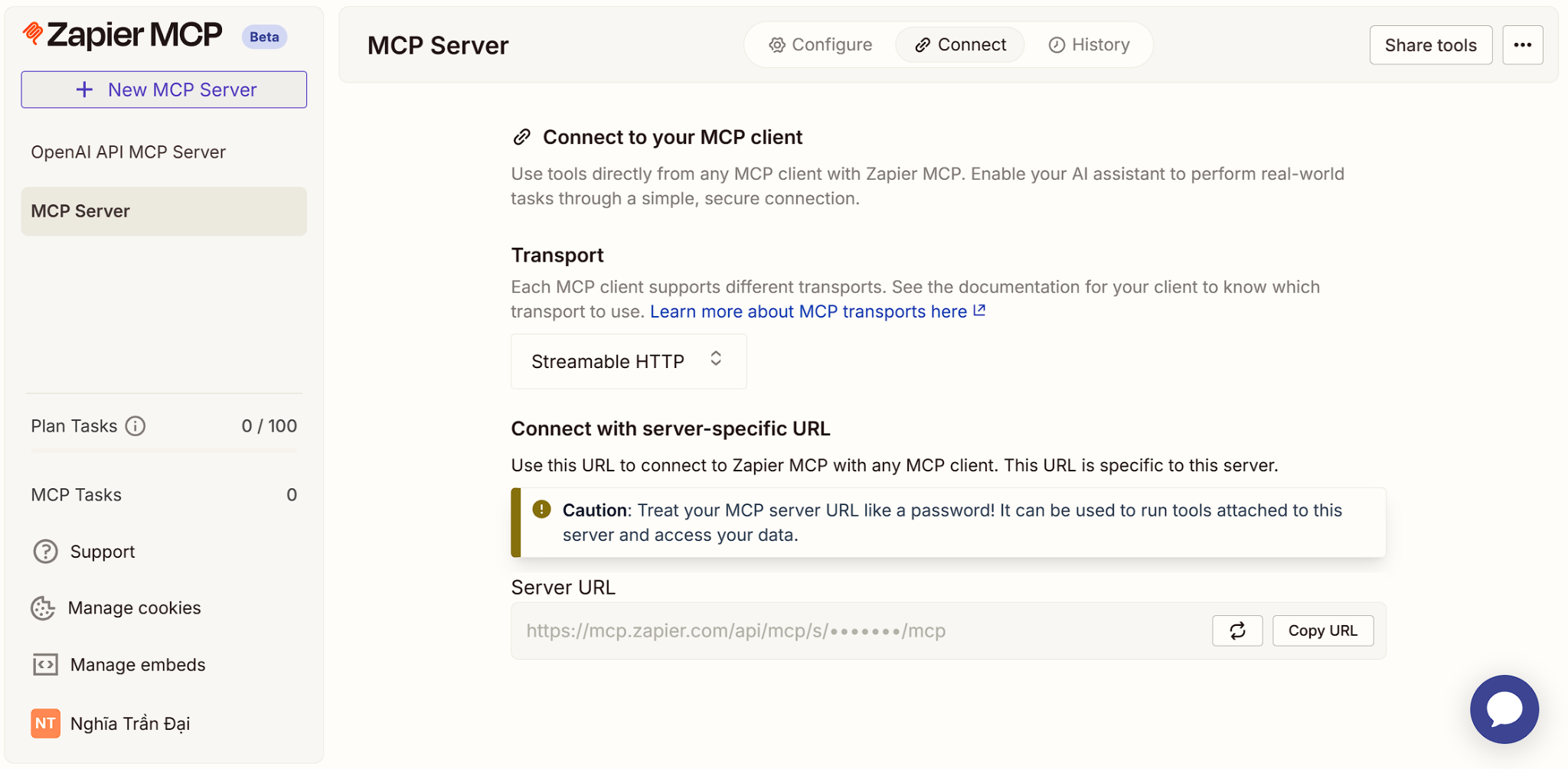Open Learn more about MCP transports link
The width and height of the screenshot is (1568, 769).
click(808, 312)
